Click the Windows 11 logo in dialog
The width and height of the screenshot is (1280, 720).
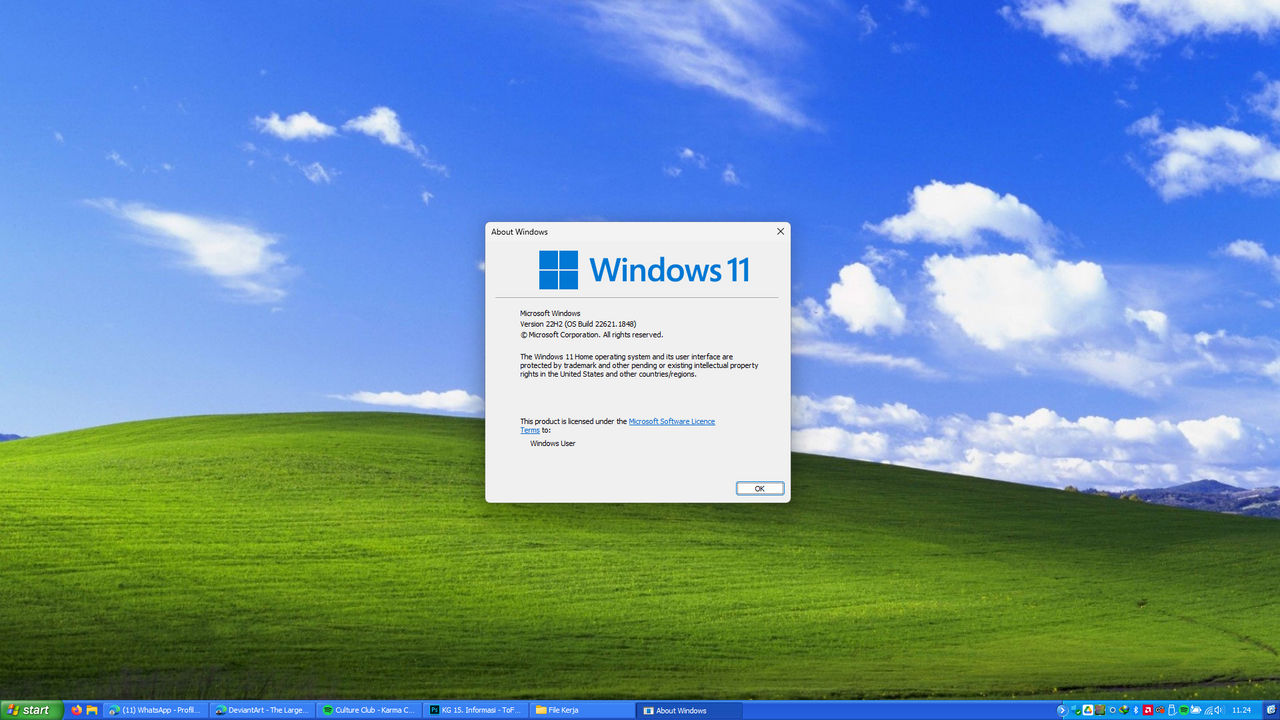tap(645, 270)
